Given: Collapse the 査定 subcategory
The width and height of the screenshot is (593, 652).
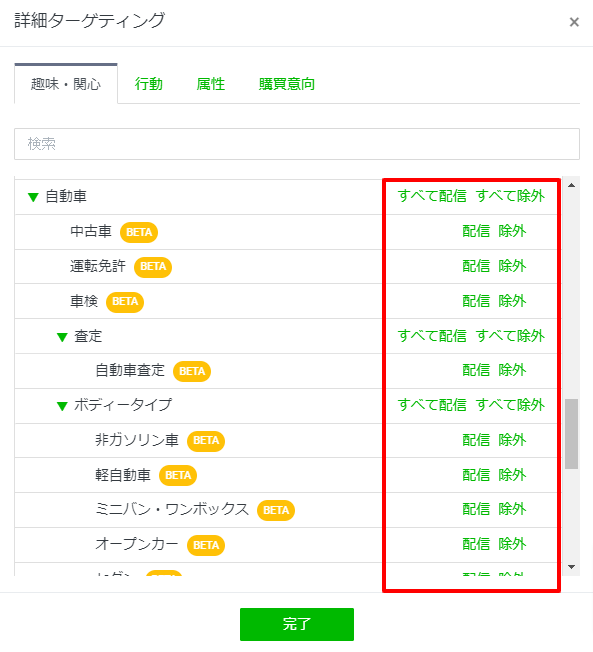Looking at the screenshot, I should (62, 337).
